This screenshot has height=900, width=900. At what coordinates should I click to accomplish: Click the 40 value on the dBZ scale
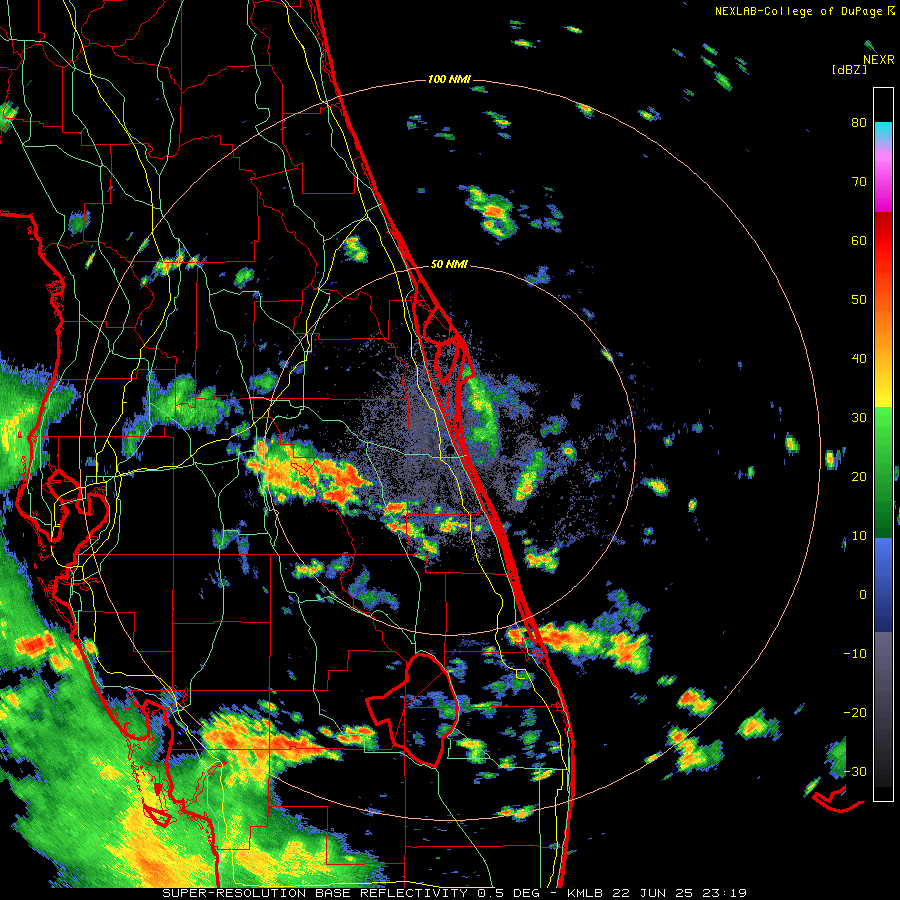click(x=859, y=359)
